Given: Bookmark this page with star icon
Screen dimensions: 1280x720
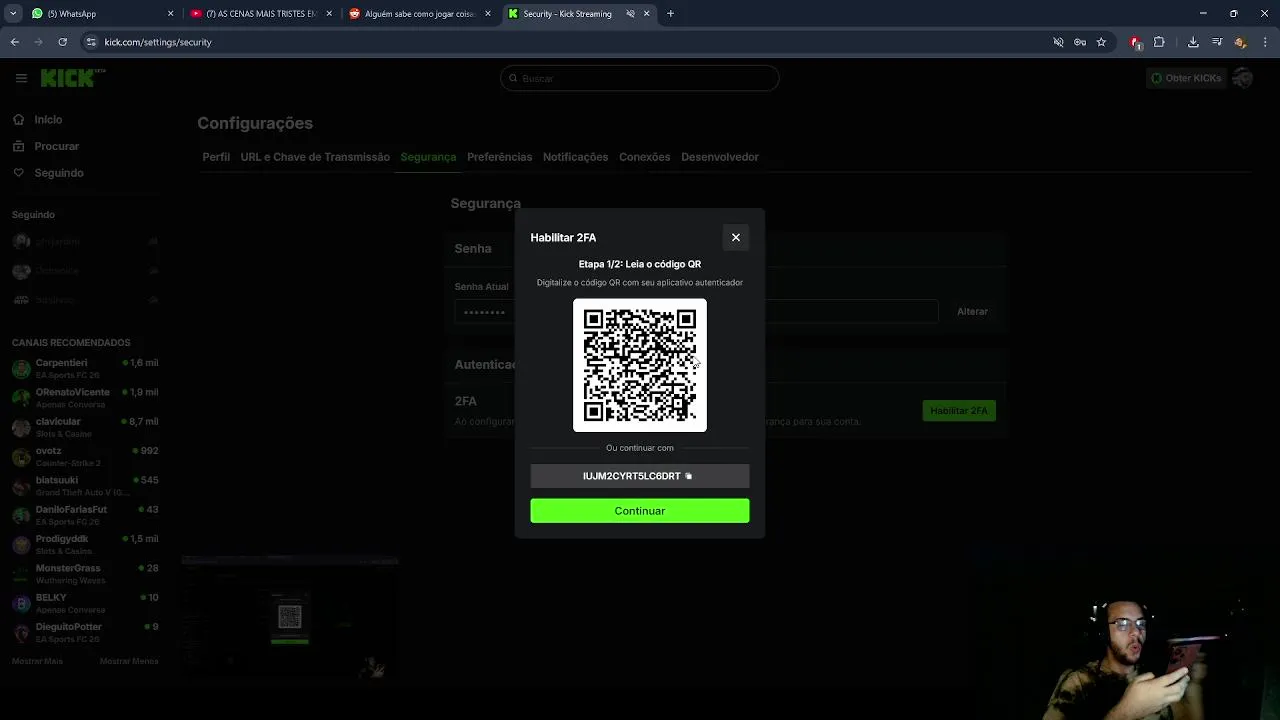Looking at the screenshot, I should pyautogui.click(x=1101, y=42).
